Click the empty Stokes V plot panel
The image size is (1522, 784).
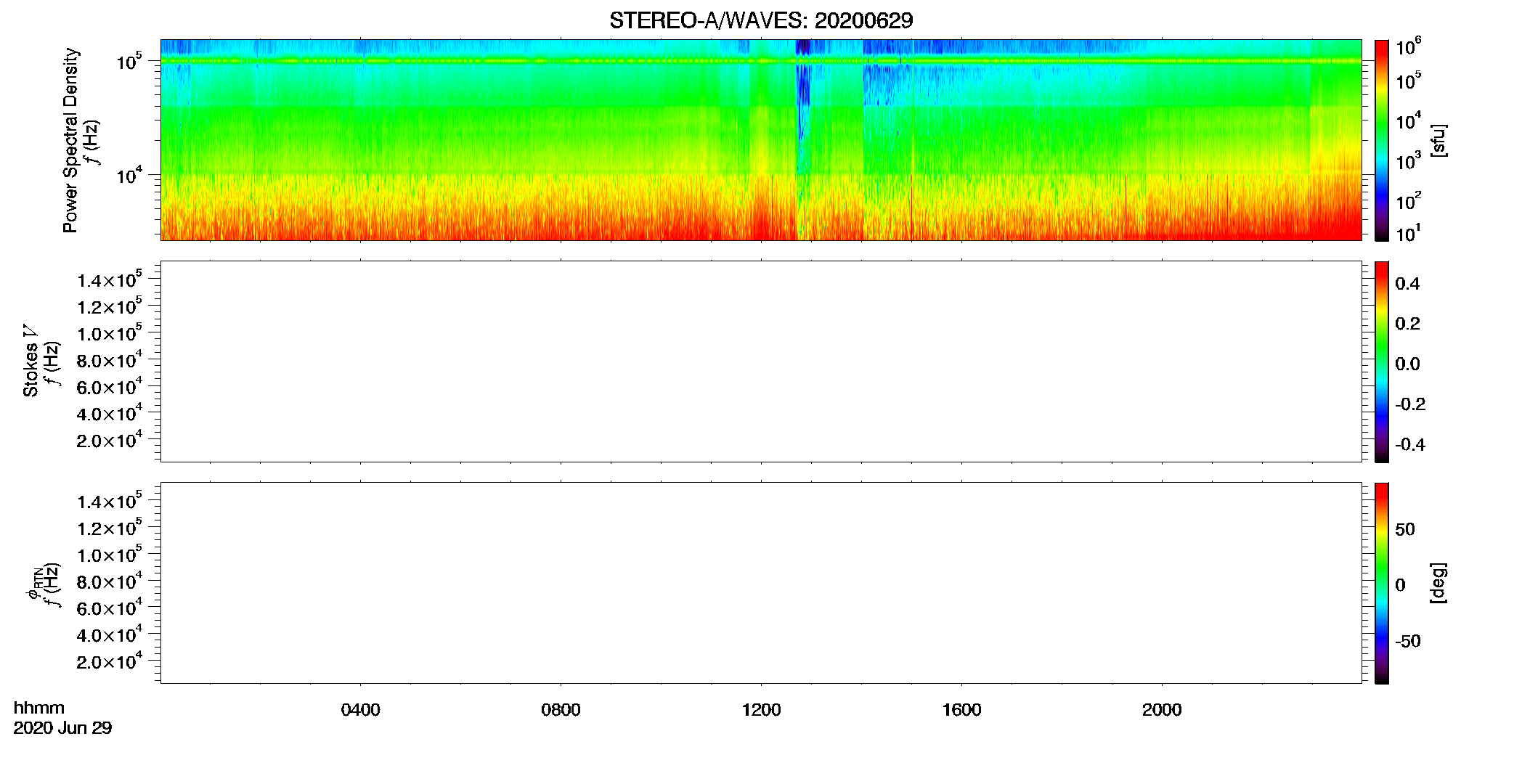point(760,362)
